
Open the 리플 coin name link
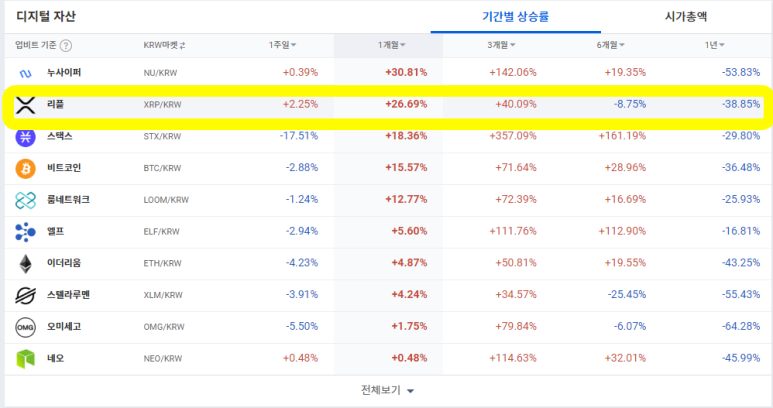(55, 104)
